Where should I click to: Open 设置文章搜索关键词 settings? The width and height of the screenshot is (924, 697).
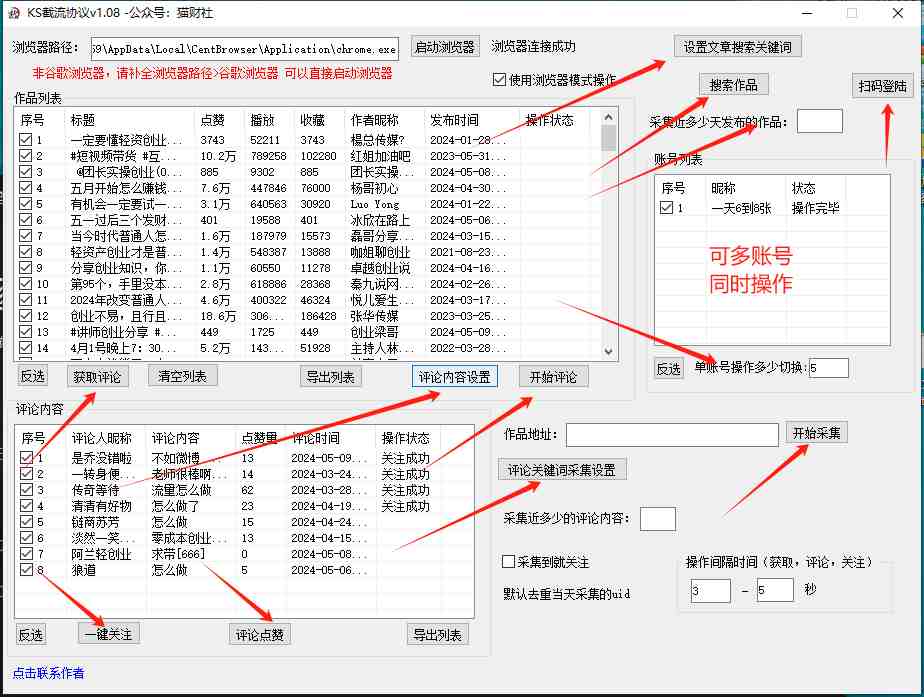737,47
